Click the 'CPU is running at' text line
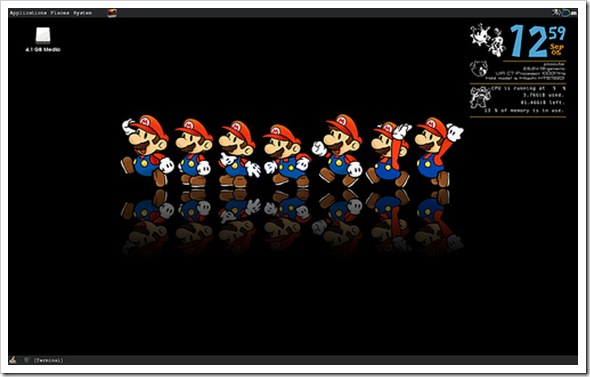 [528, 88]
